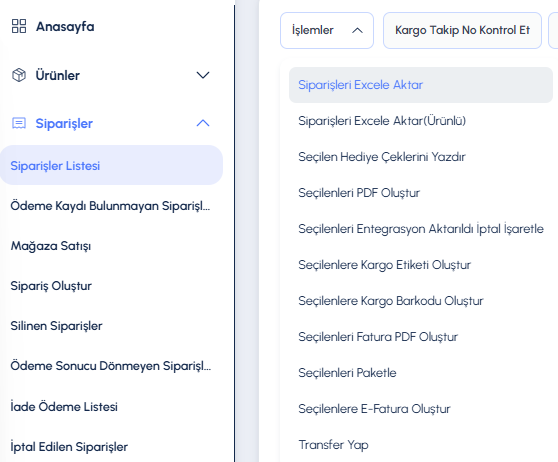Choose Transfer Yap option
Image resolution: width=558 pixels, height=462 pixels.
pos(333,445)
